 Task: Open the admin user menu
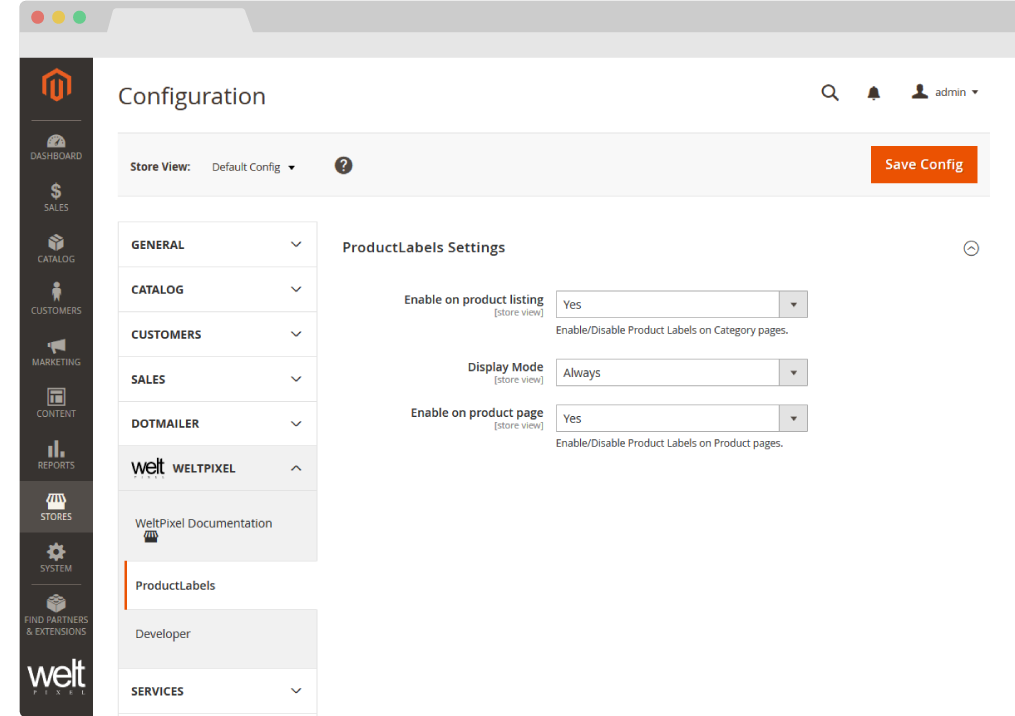tap(944, 92)
